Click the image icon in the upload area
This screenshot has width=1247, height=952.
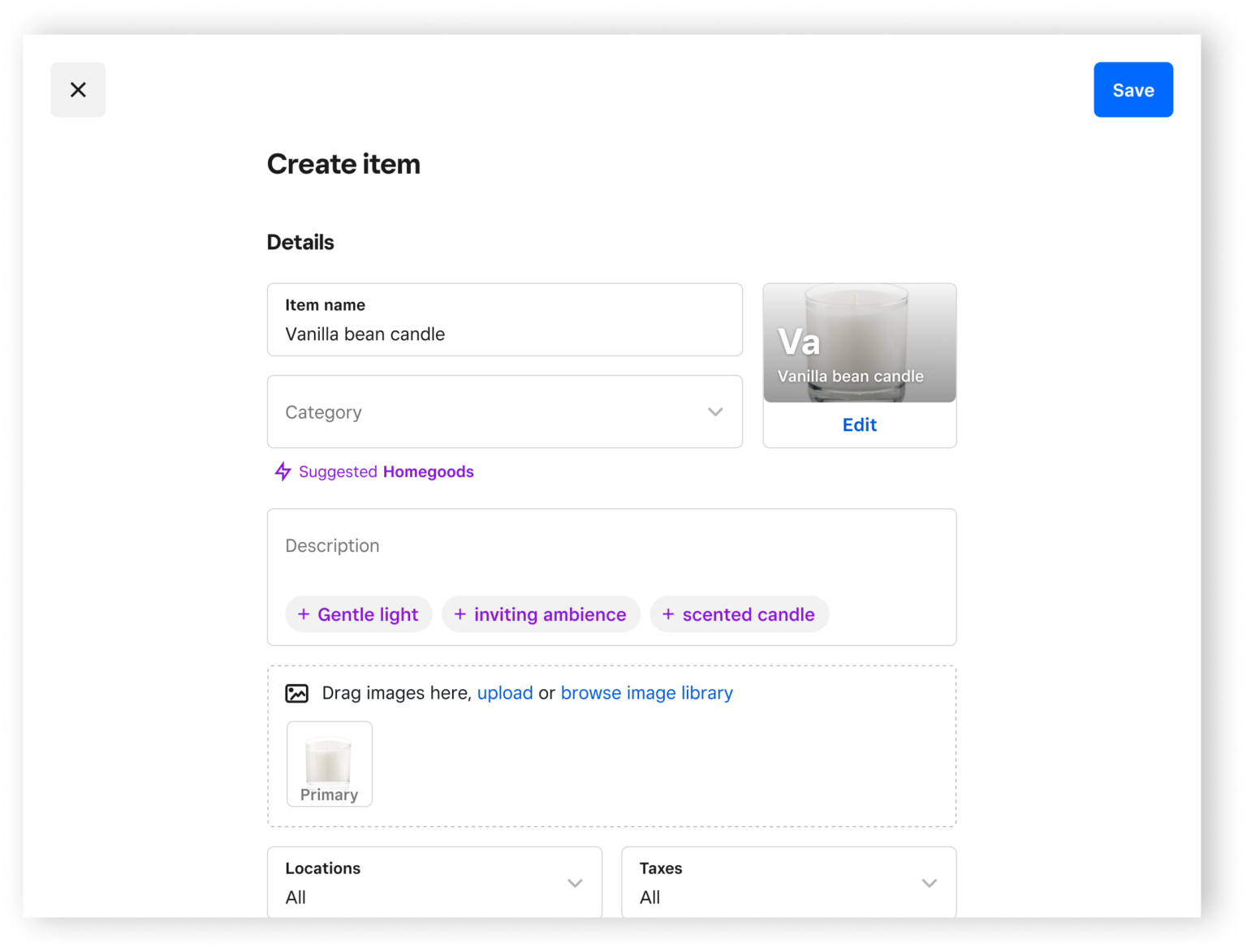(x=297, y=693)
